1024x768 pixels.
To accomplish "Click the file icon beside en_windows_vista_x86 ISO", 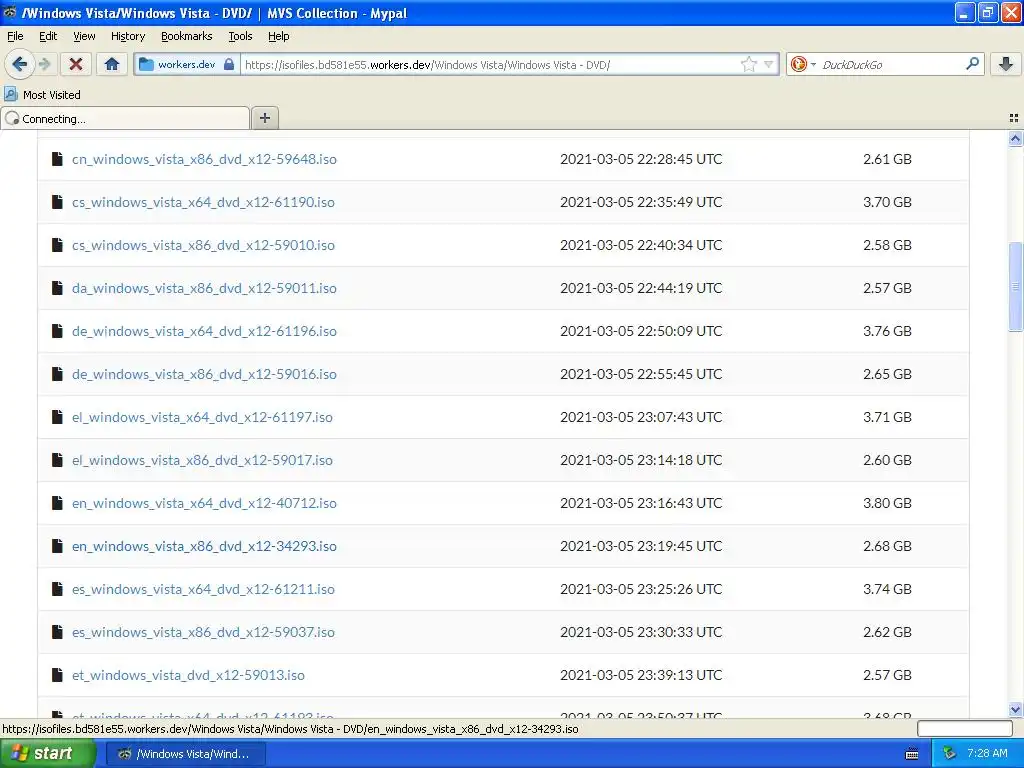I will pyautogui.click(x=57, y=546).
